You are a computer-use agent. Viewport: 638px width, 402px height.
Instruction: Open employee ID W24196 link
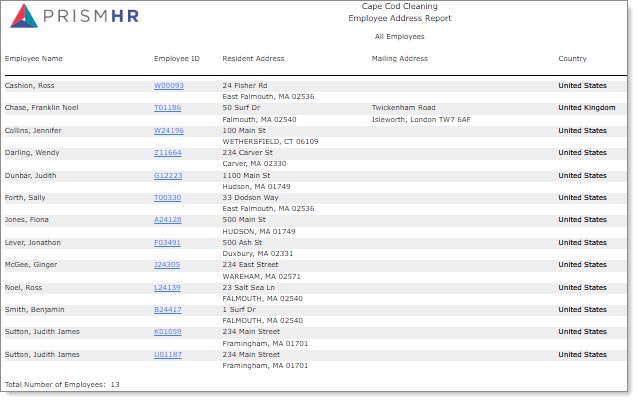(169, 131)
